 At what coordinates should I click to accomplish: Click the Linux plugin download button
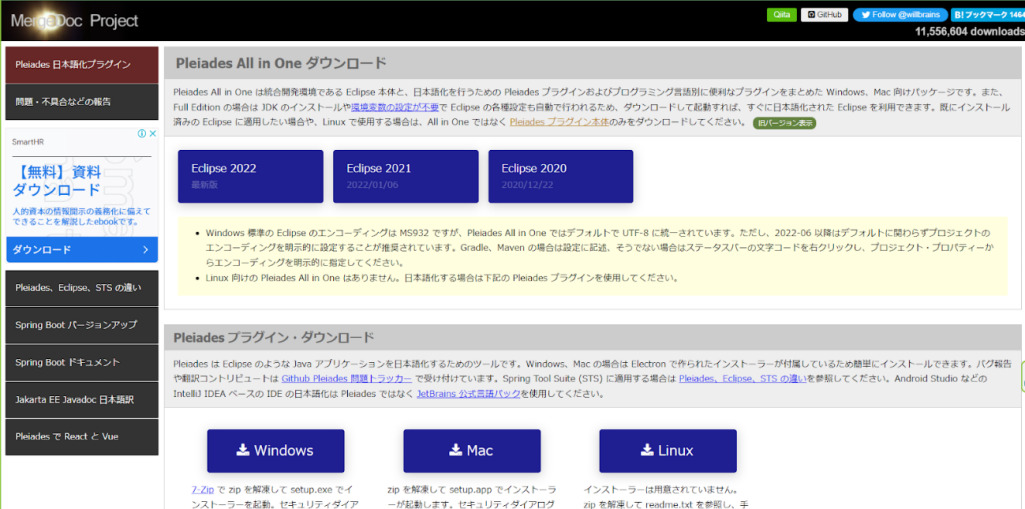(668, 451)
